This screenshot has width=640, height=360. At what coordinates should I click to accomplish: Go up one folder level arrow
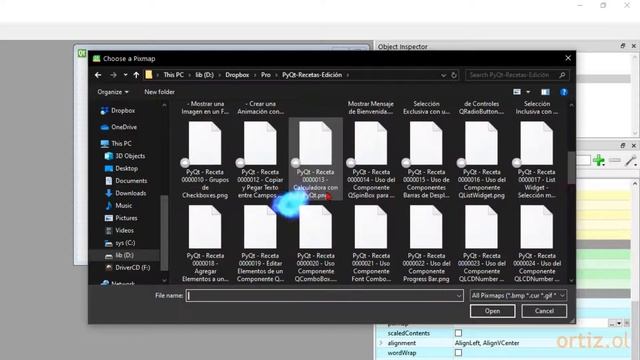coord(136,75)
